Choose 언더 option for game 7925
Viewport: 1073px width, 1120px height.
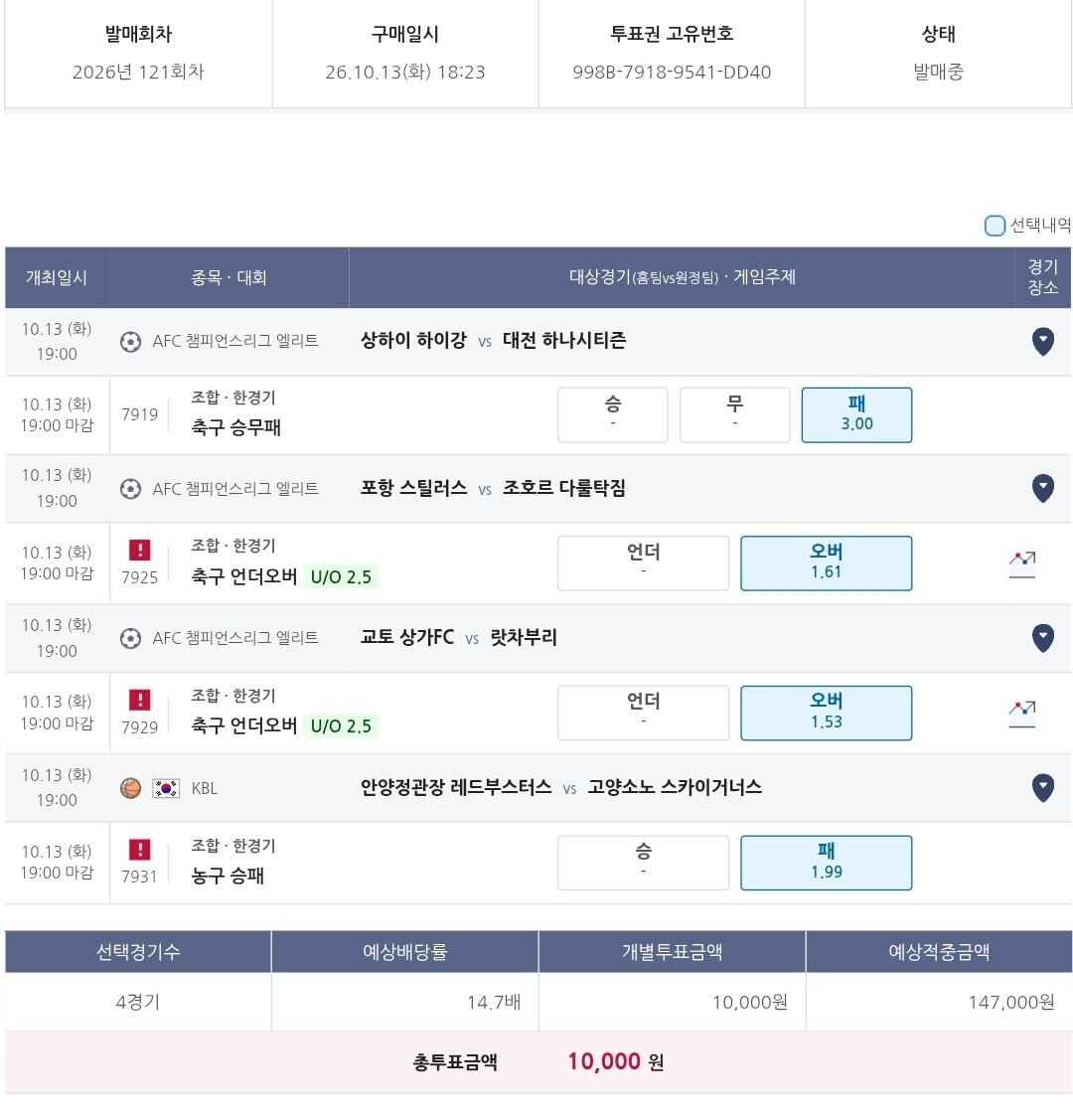pos(643,562)
